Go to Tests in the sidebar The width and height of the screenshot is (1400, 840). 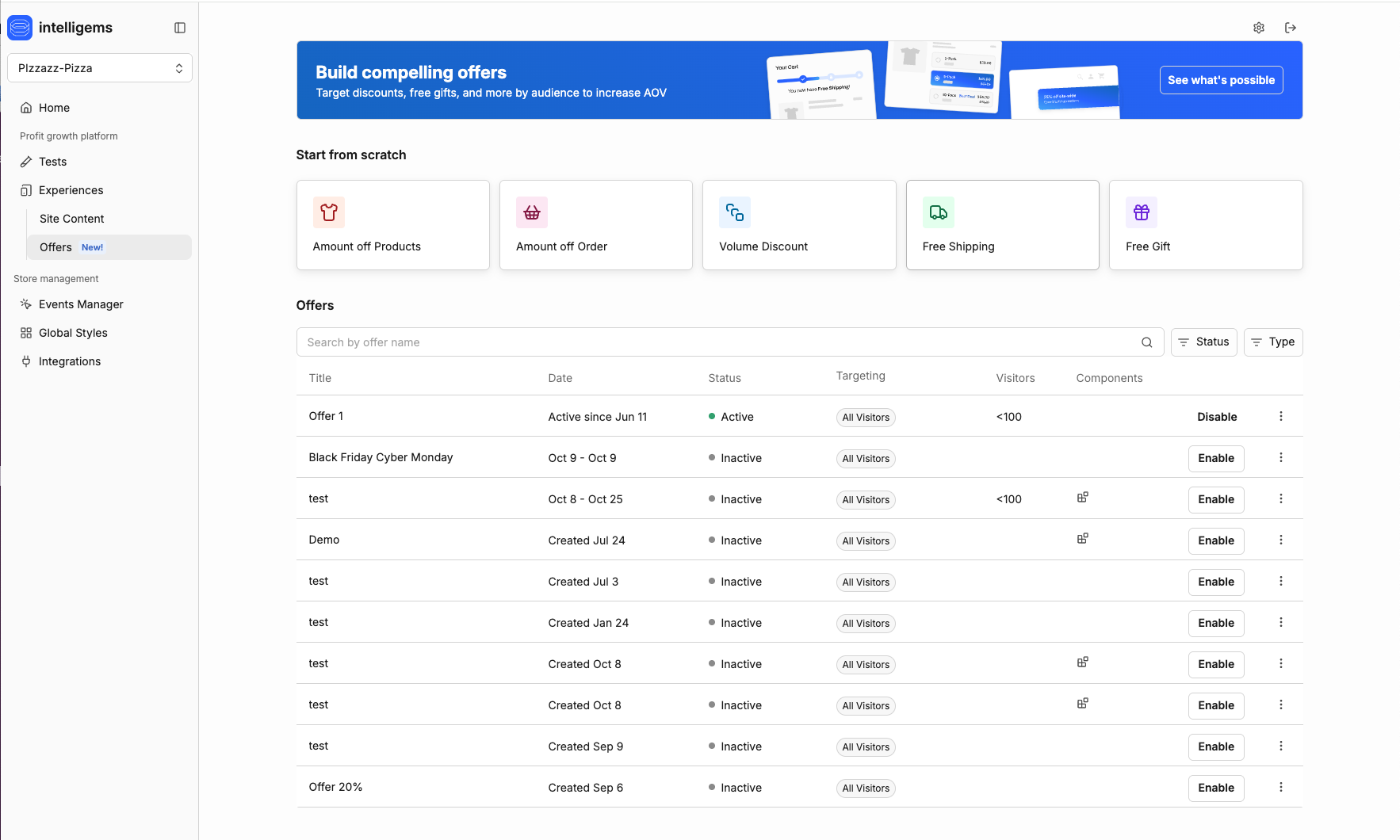point(53,162)
